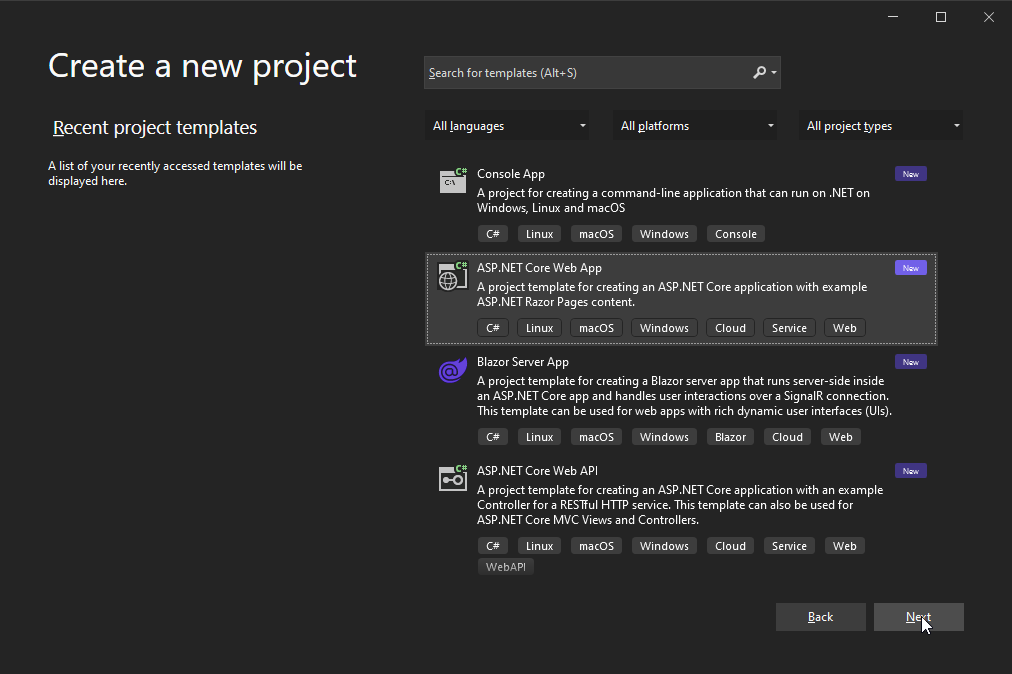Click the search magnifier icon
This screenshot has width=1012, height=674.
pyautogui.click(x=760, y=72)
